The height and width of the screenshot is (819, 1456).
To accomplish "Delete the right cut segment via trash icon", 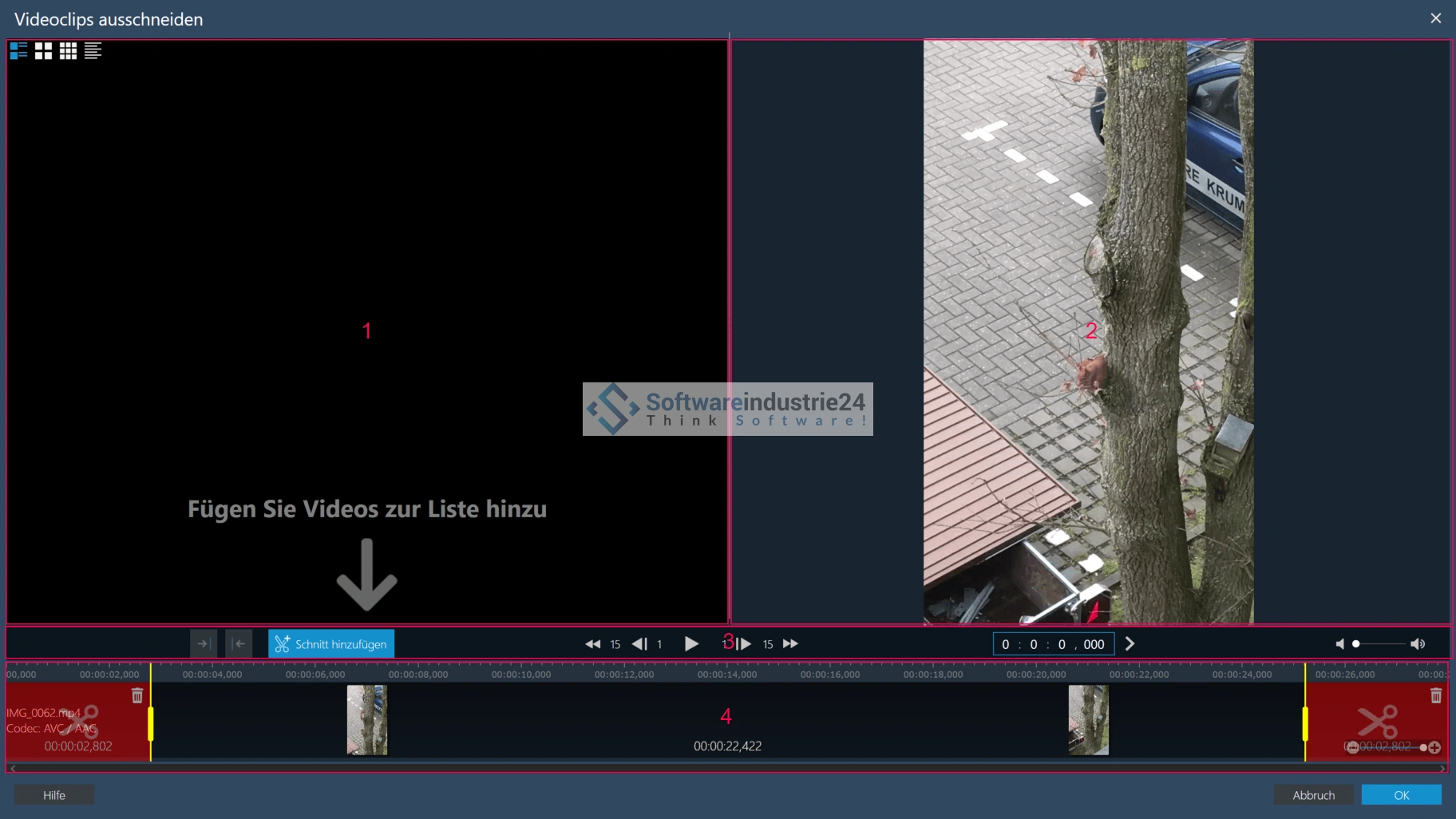I will [x=1436, y=696].
